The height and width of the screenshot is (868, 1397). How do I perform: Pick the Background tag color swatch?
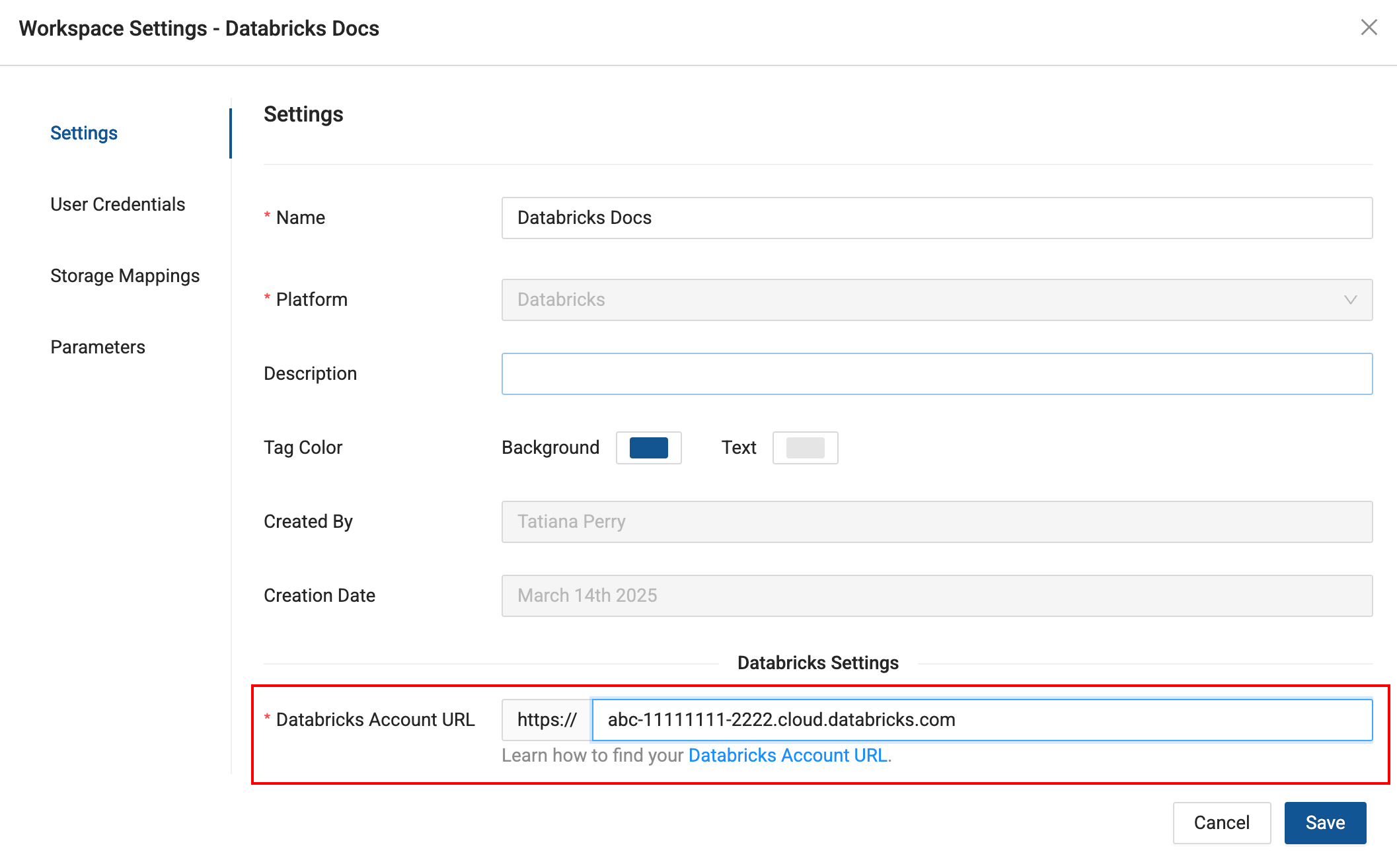(x=648, y=448)
